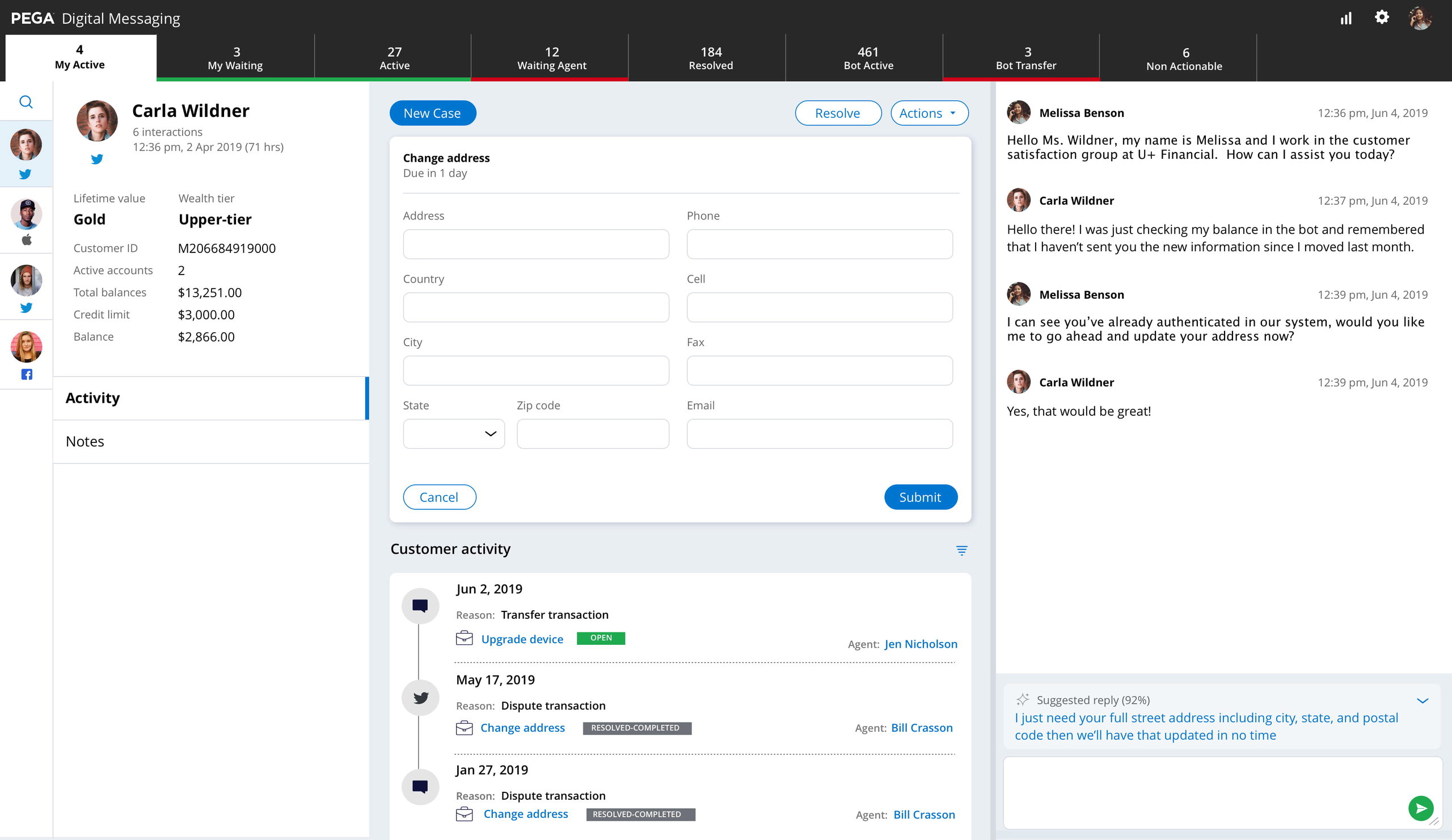
Task: Click the Resolve button
Action: point(837,113)
